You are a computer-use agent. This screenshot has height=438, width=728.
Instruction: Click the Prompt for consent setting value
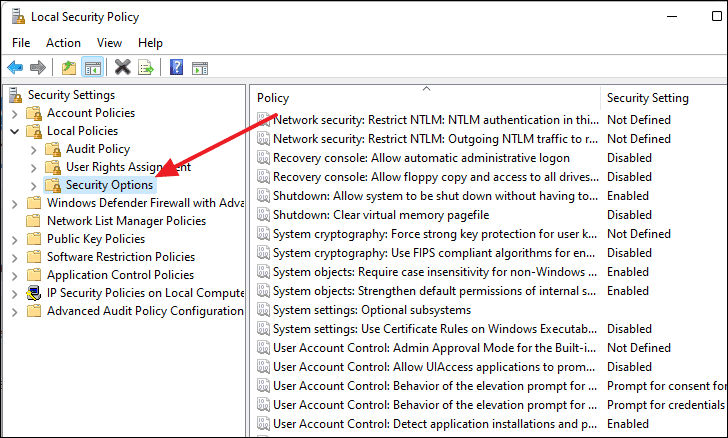666,386
